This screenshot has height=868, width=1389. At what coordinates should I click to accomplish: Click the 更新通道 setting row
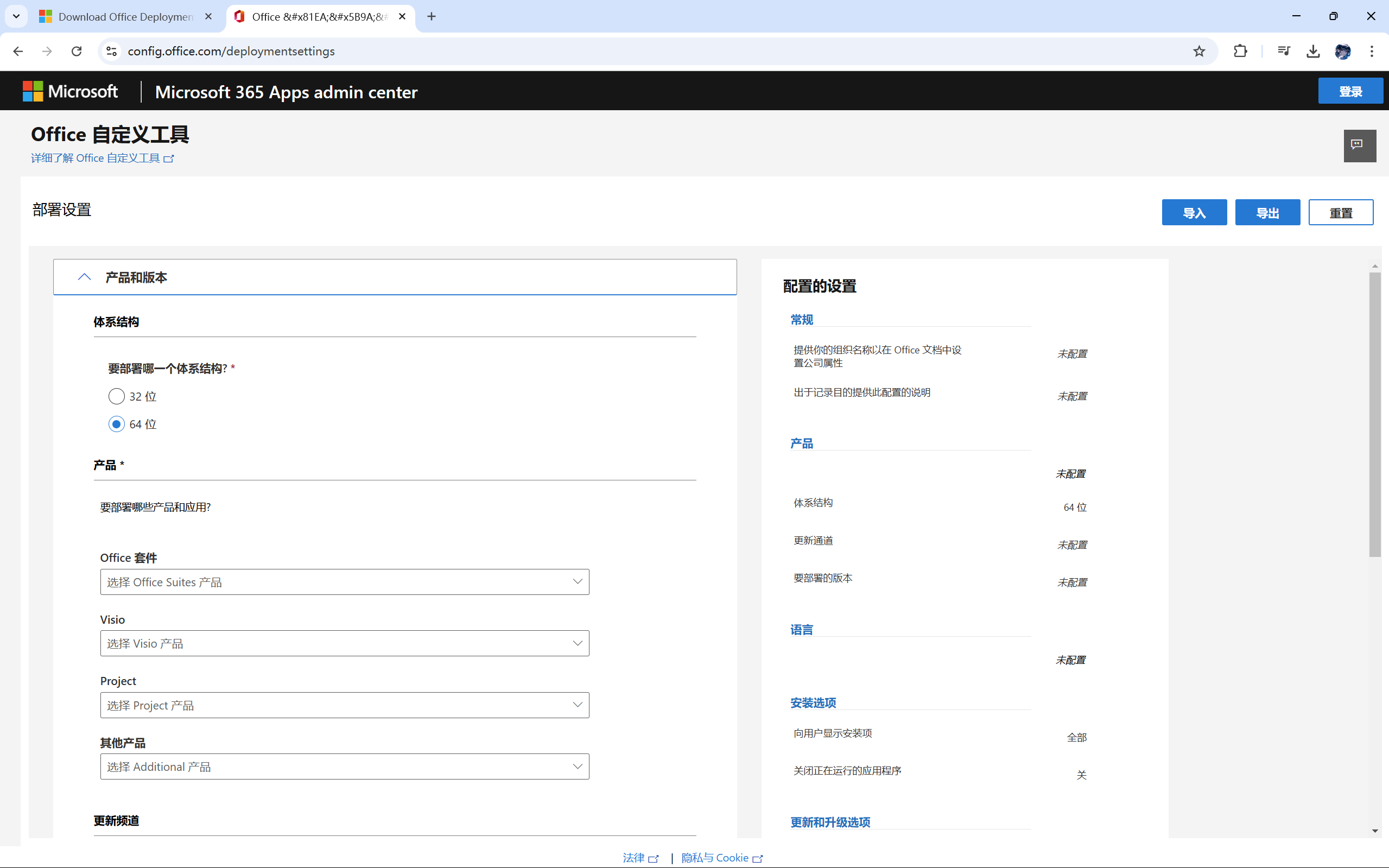coord(940,541)
